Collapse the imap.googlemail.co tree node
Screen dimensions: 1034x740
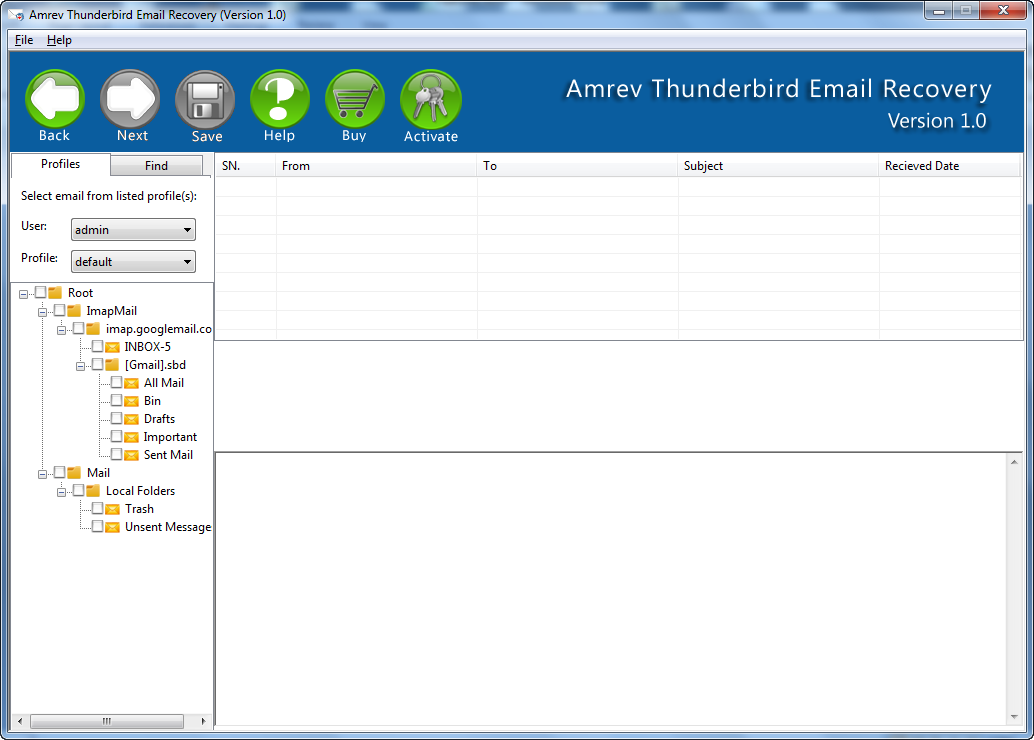coord(61,330)
